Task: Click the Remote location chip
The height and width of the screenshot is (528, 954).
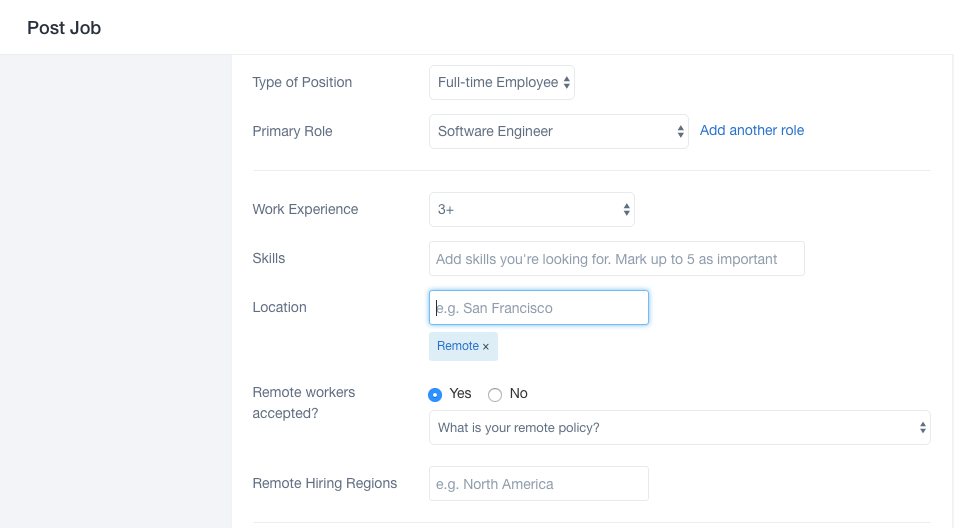Action: click(458, 346)
